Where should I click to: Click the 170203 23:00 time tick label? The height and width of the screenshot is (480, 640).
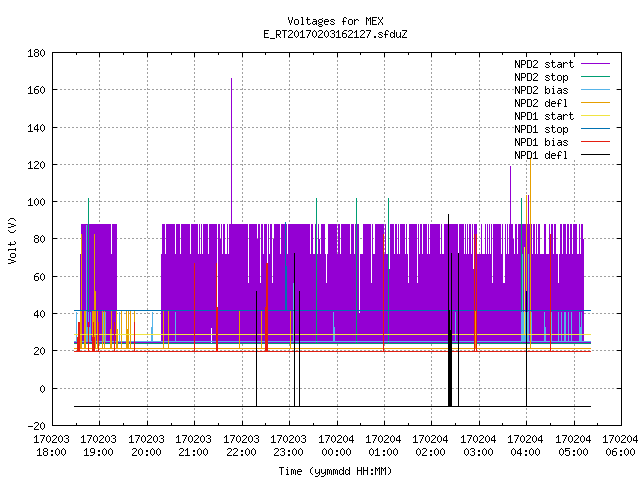[x=289, y=446]
